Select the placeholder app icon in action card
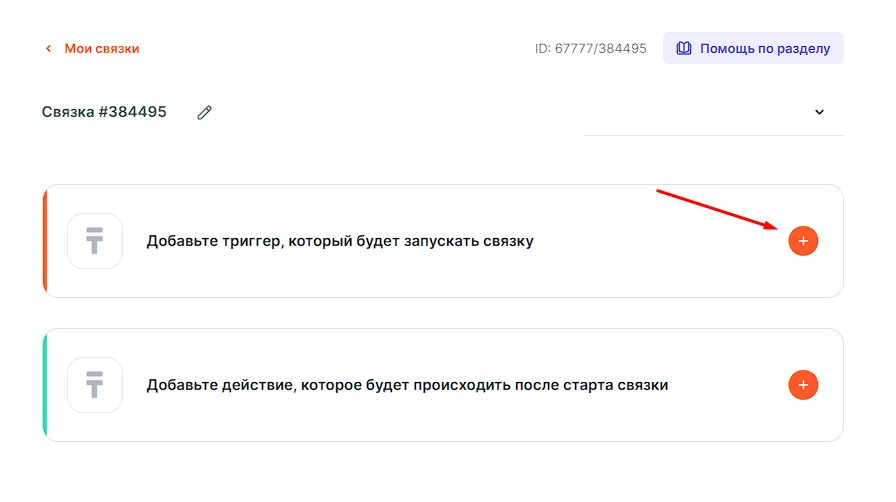 pyautogui.click(x=95, y=385)
